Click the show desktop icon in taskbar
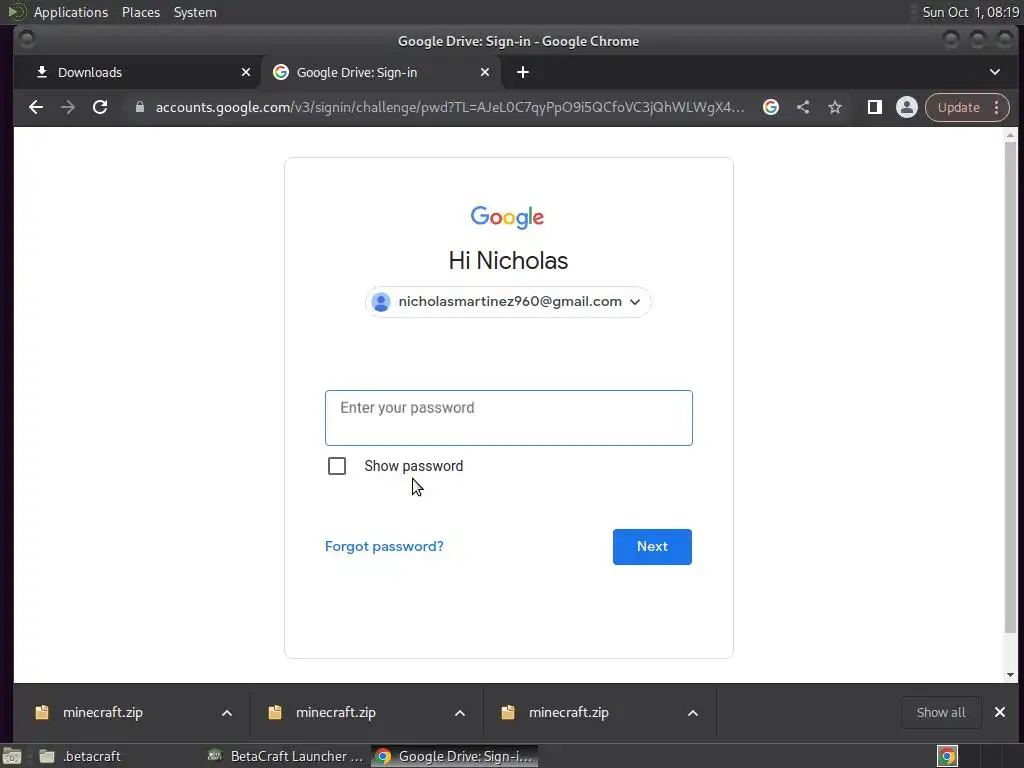The height and width of the screenshot is (768, 1024). click(12, 756)
